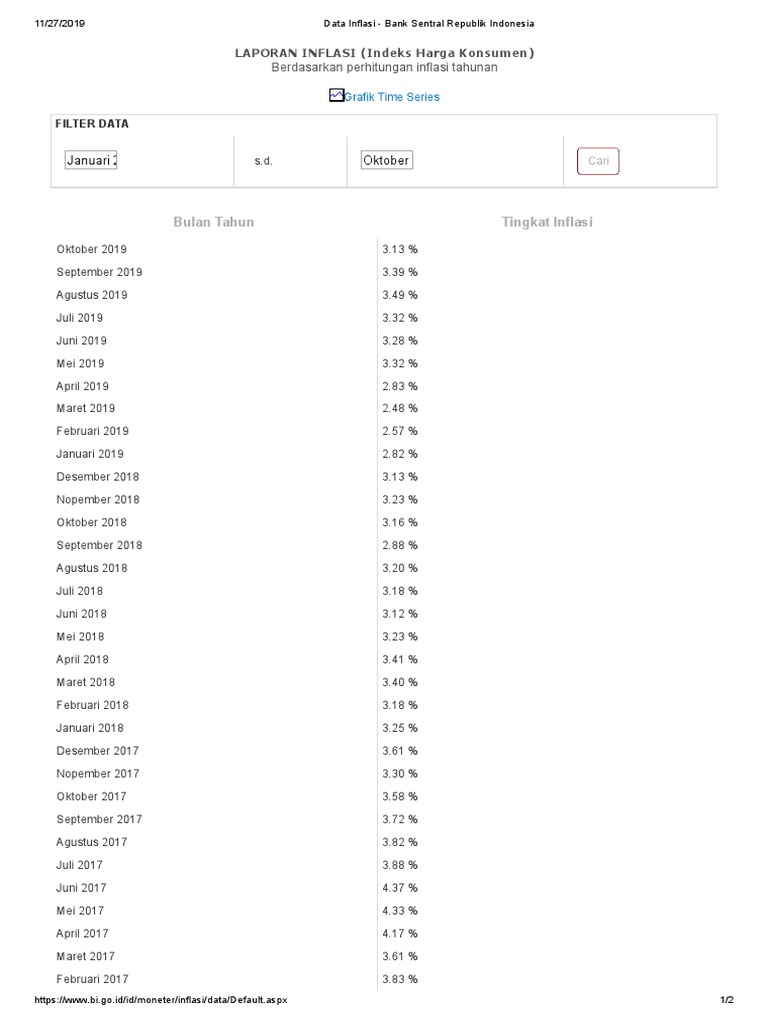Select the Desember 2018 row
This screenshot has height=1024, width=768.
(x=384, y=477)
